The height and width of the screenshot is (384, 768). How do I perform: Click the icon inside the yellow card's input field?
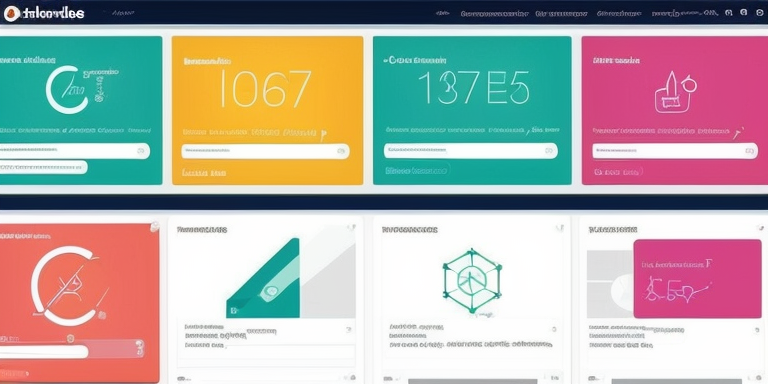point(341,151)
